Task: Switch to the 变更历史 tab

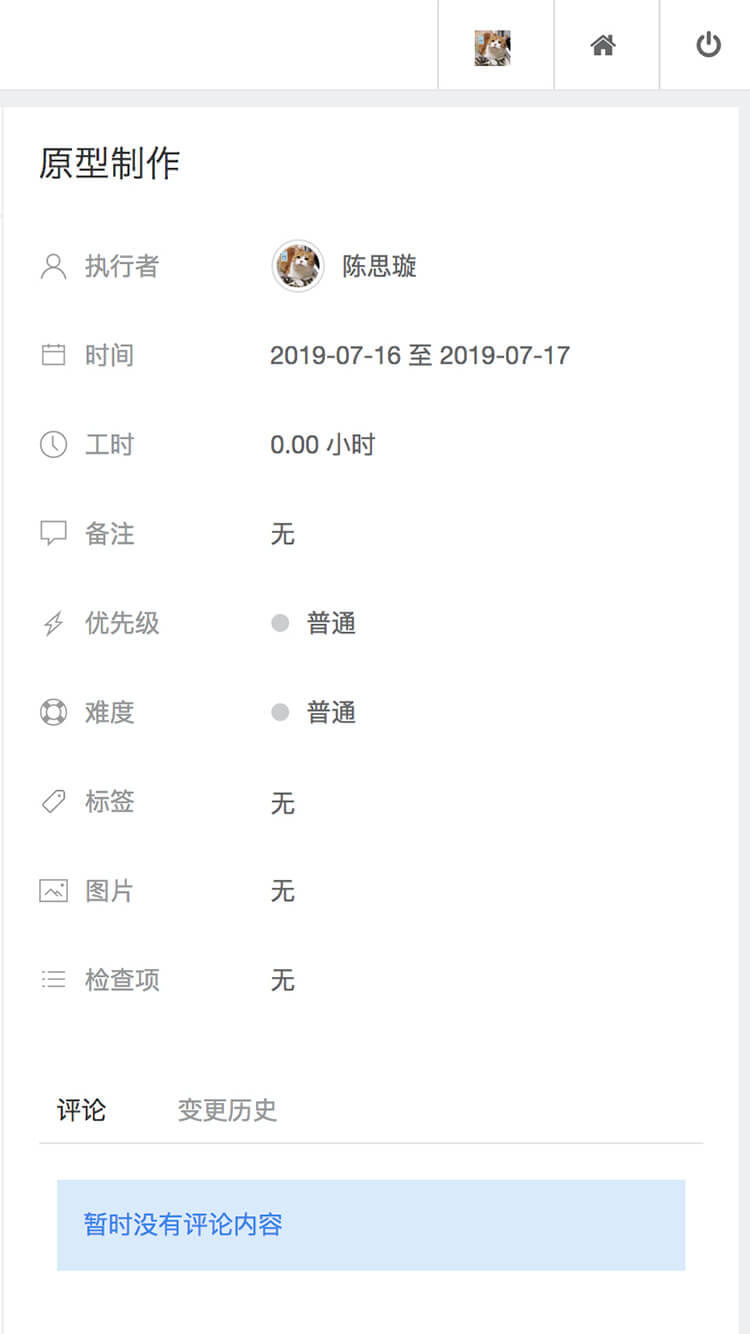Action: (x=227, y=1110)
